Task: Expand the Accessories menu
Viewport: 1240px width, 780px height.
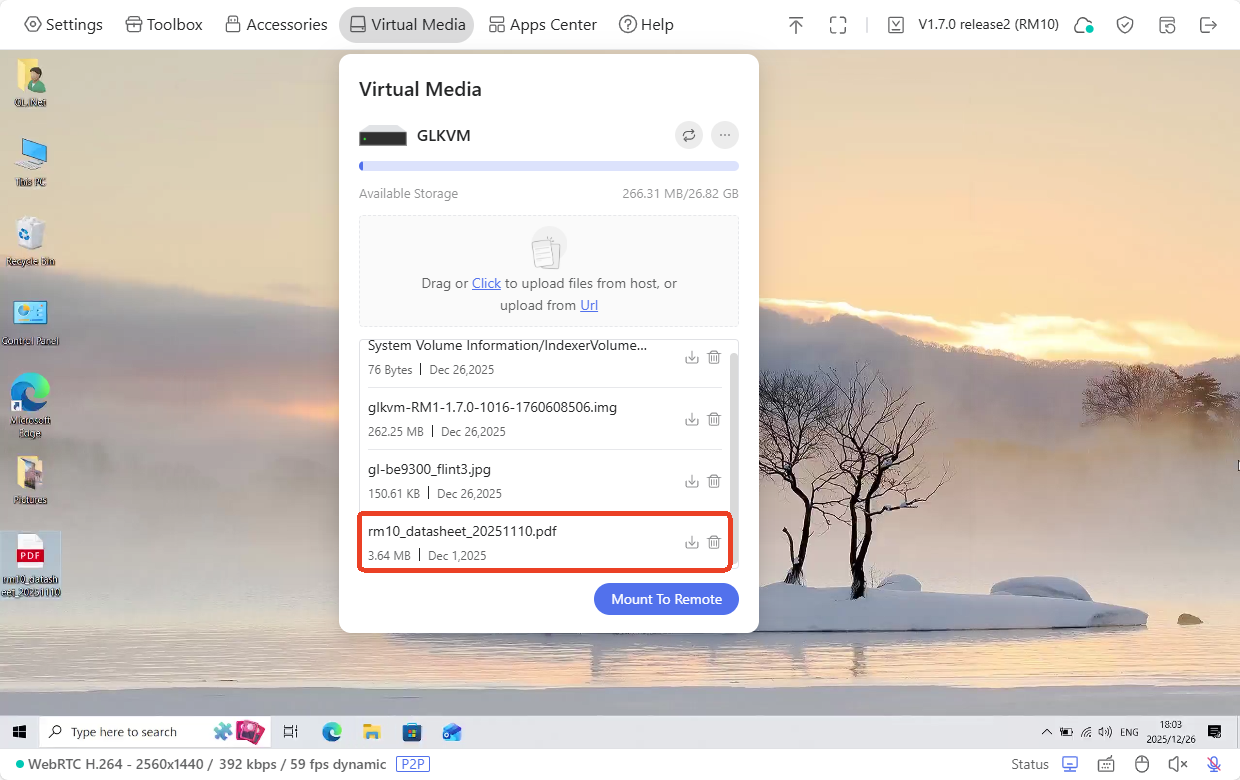Action: click(x=276, y=25)
